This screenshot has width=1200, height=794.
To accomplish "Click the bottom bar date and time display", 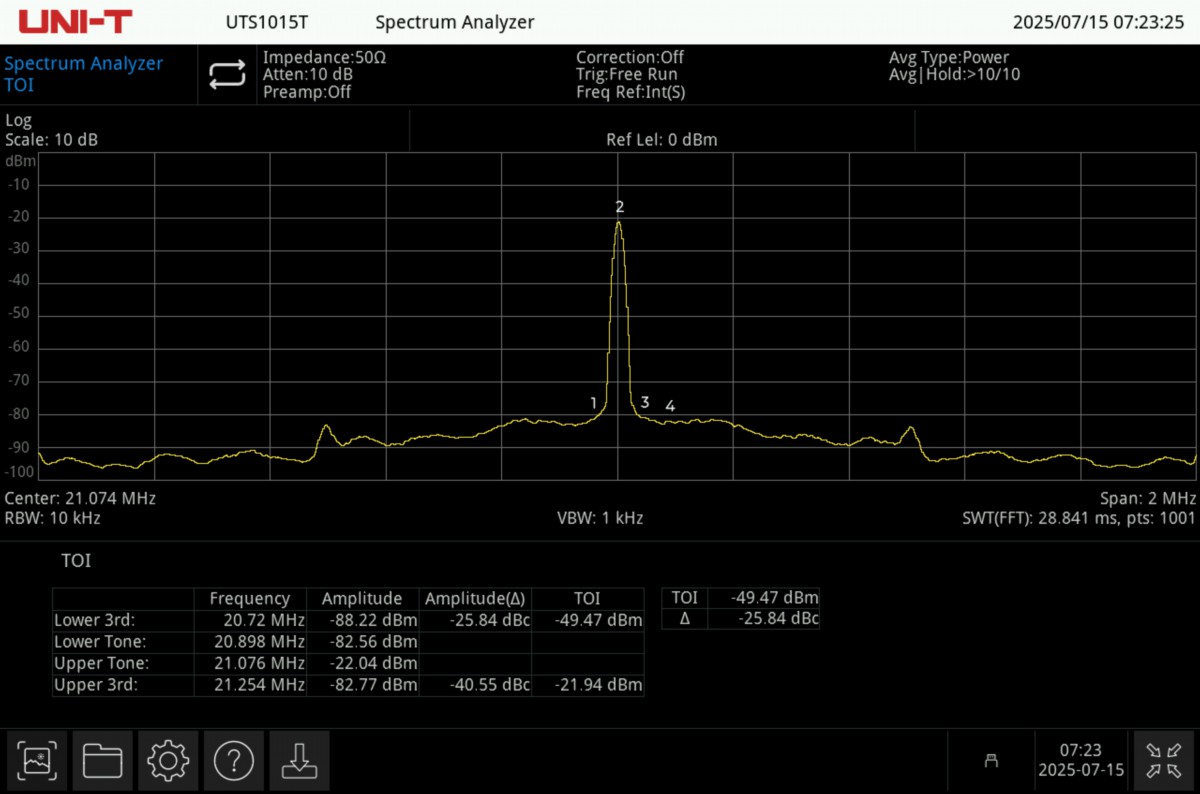I will click(1080, 761).
